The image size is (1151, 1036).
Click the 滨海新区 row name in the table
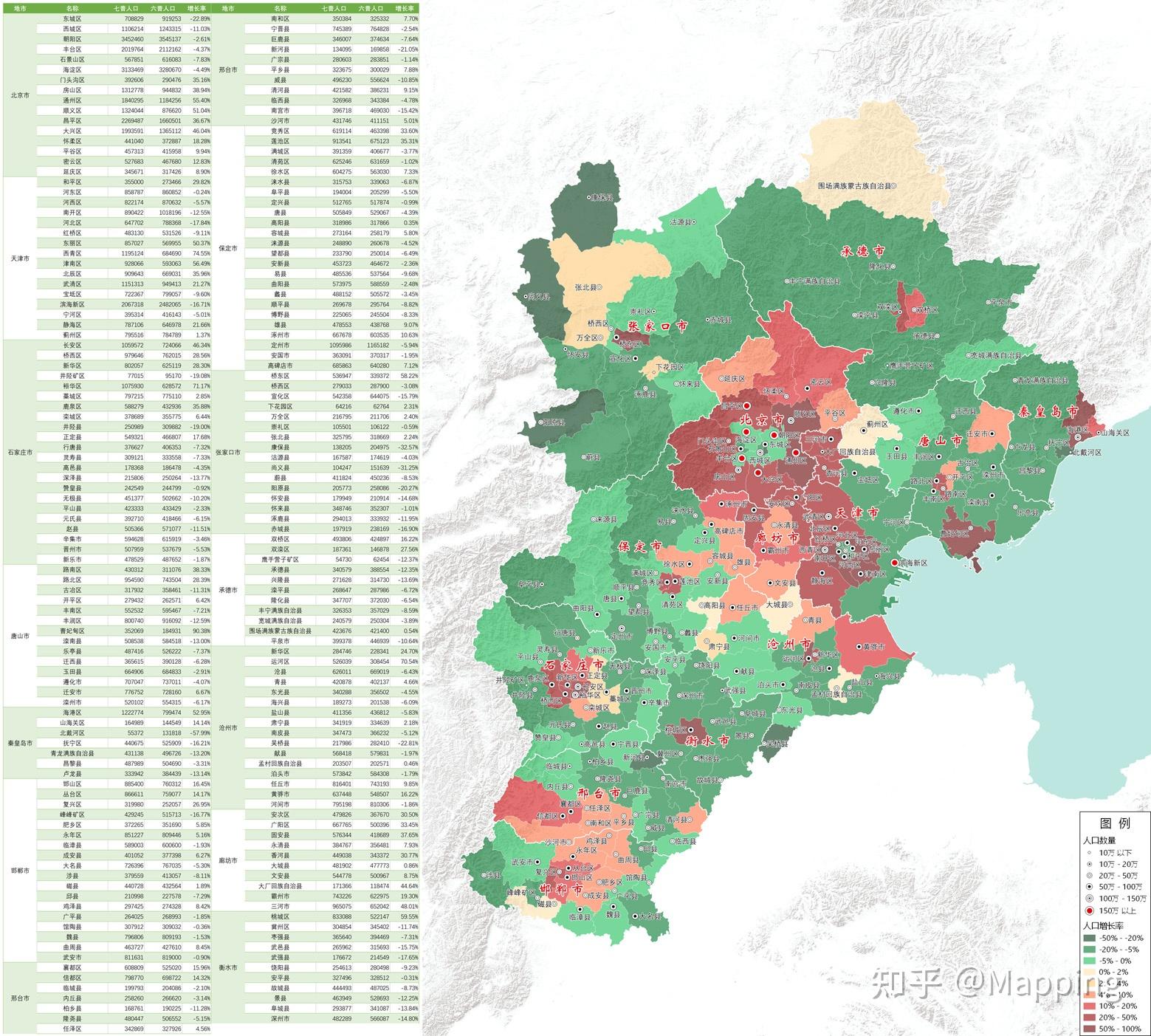coord(72,304)
